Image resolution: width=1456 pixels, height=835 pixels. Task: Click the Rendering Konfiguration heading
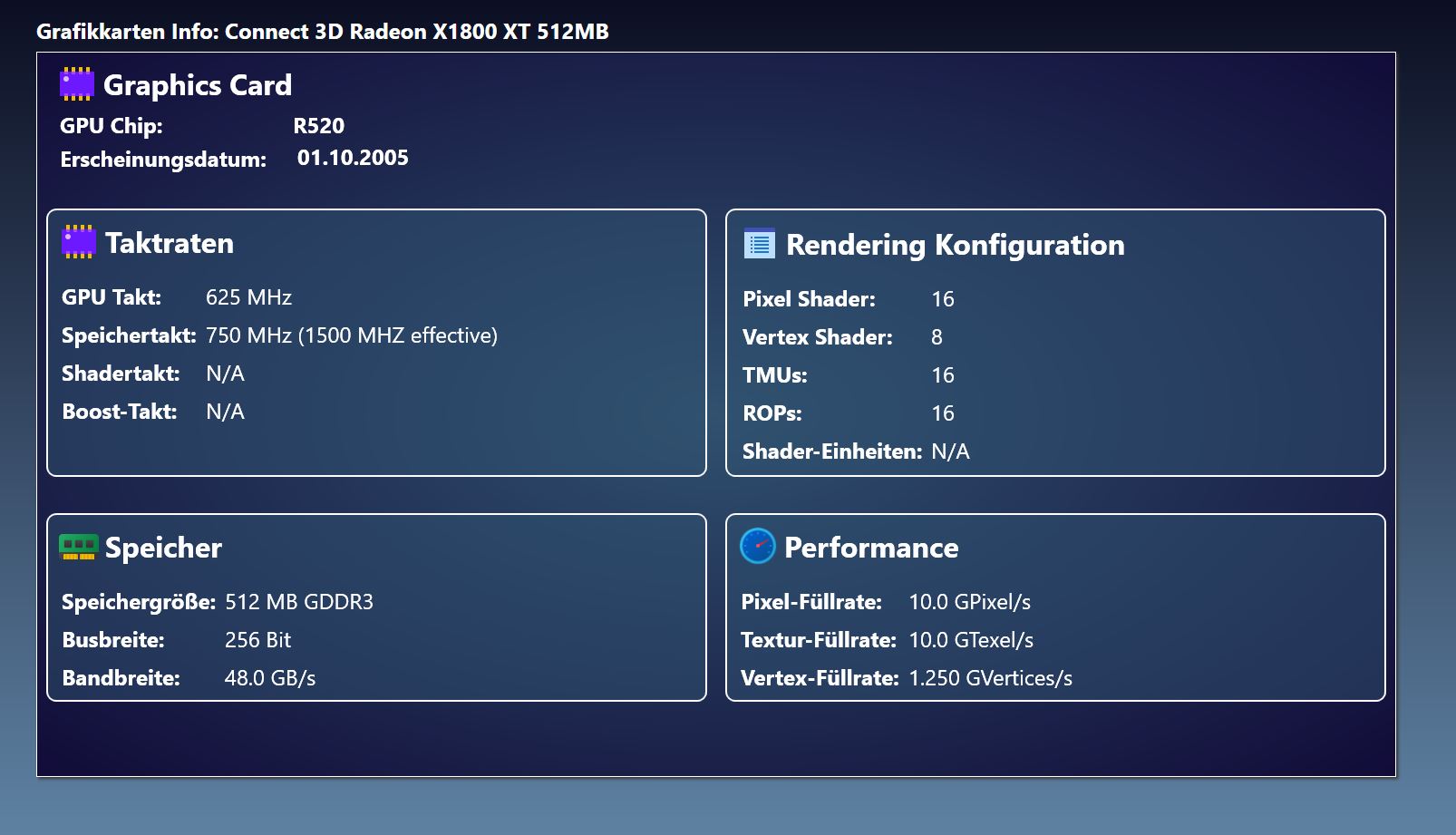956,245
